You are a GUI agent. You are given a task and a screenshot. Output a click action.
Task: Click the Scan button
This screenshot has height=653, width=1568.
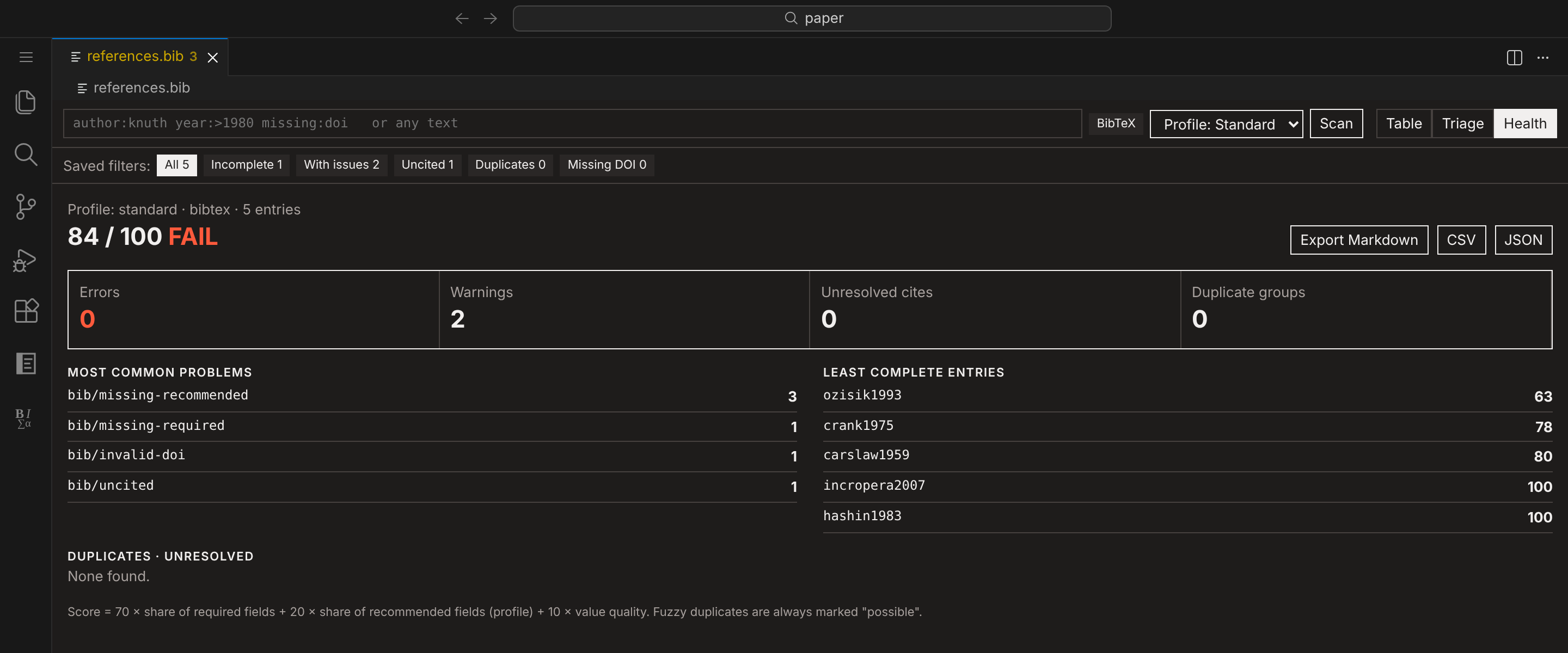point(1336,124)
